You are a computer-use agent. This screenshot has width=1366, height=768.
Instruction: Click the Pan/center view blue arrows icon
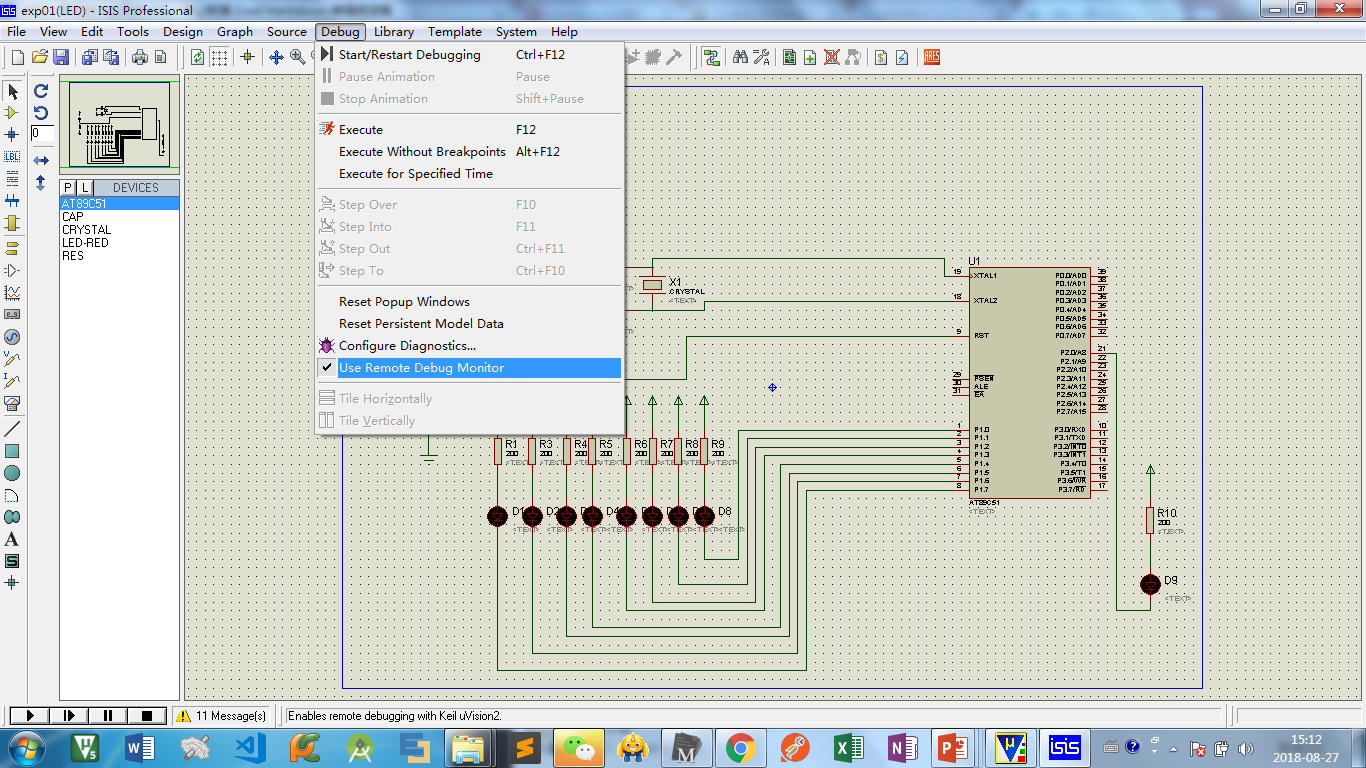point(277,57)
